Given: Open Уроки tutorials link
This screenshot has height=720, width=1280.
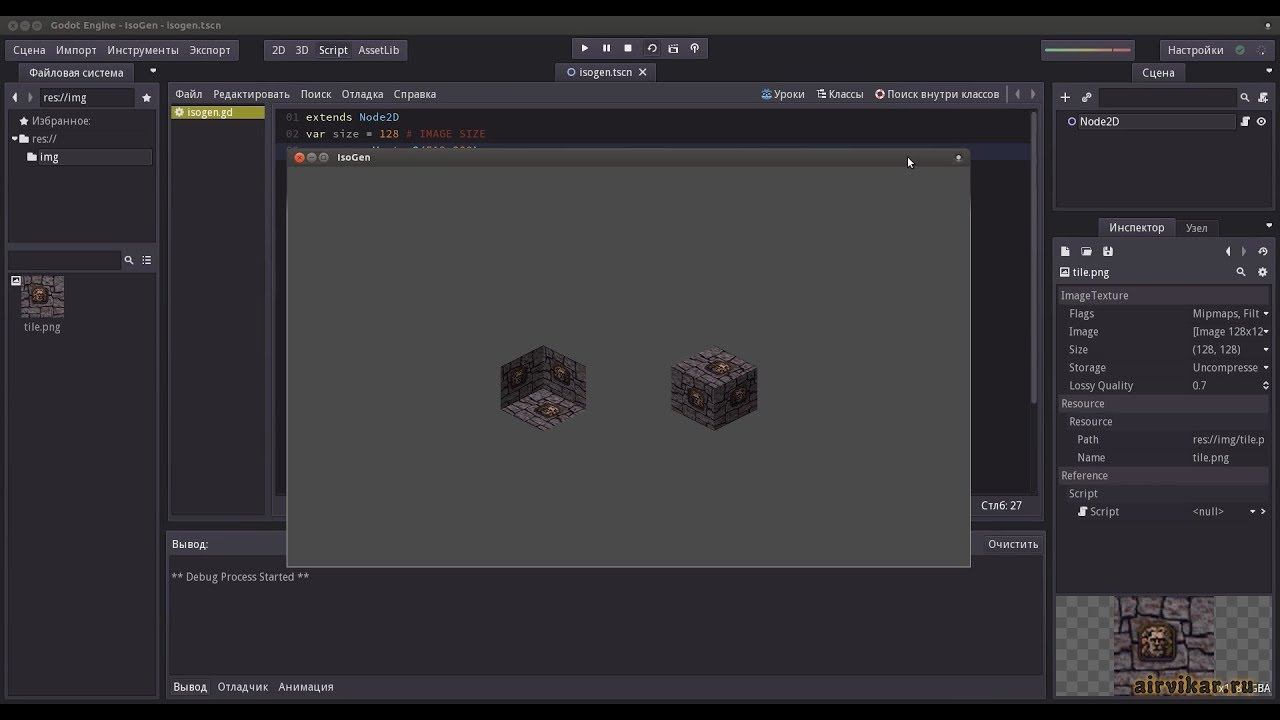Looking at the screenshot, I should (783, 94).
